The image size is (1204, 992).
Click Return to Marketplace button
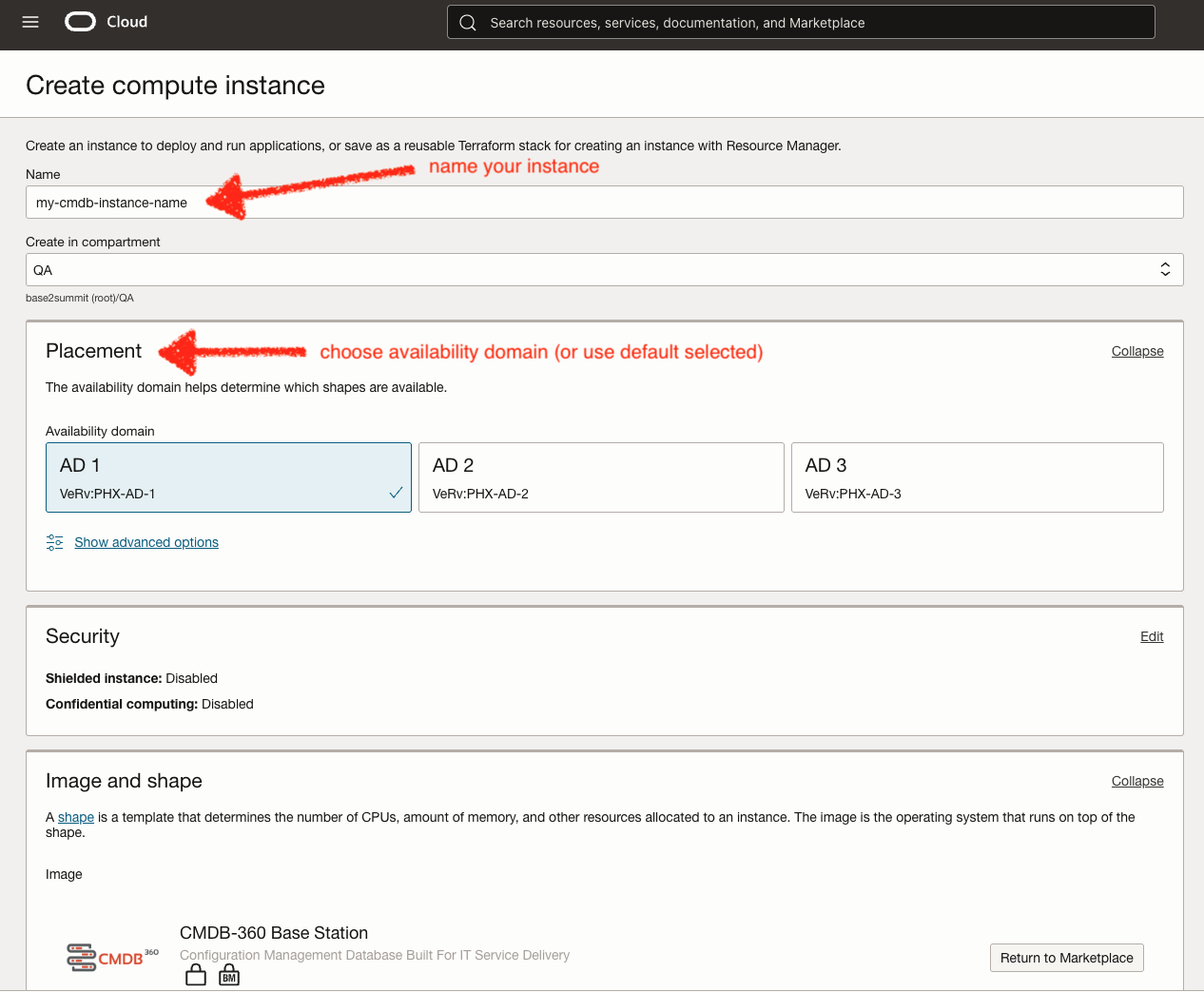[x=1067, y=958]
